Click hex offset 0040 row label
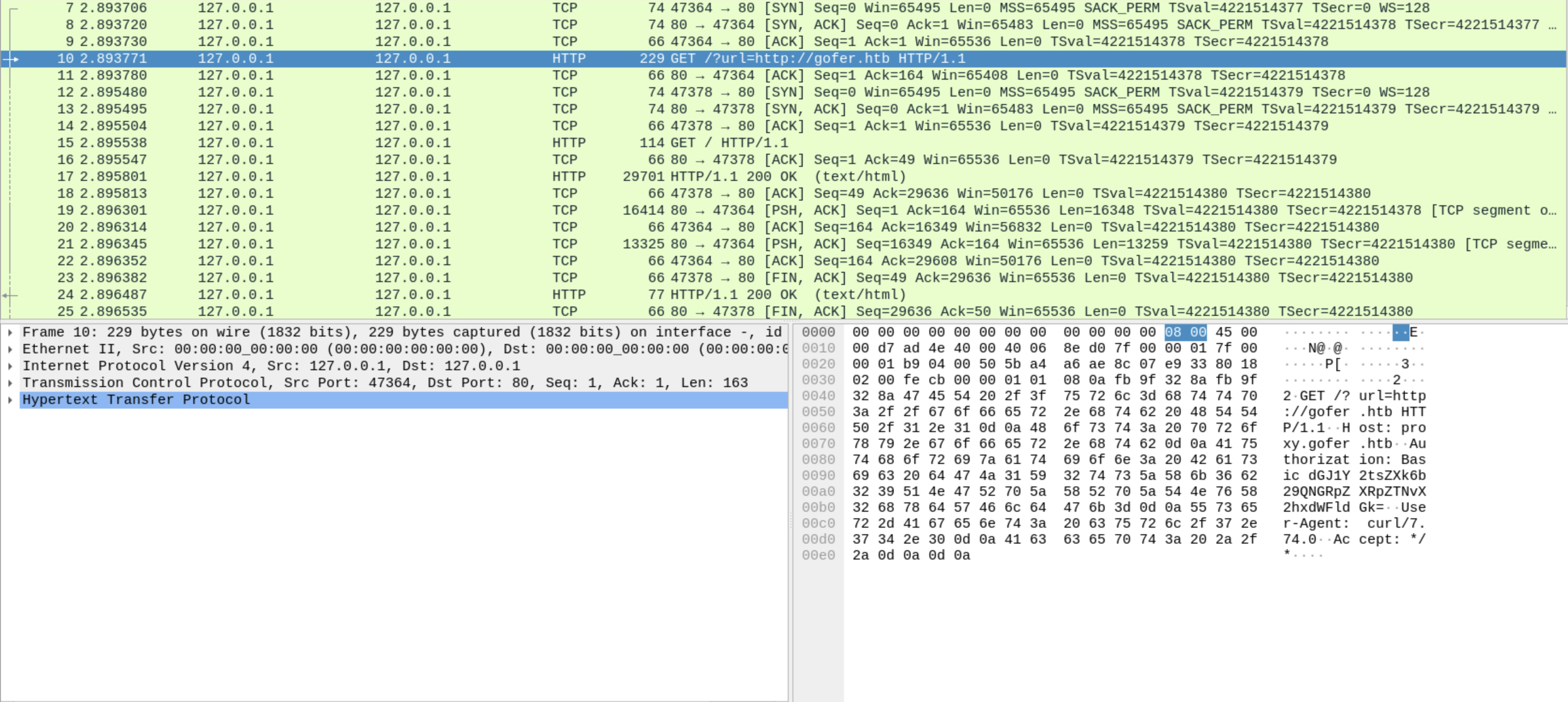1568x702 pixels. 818,396
